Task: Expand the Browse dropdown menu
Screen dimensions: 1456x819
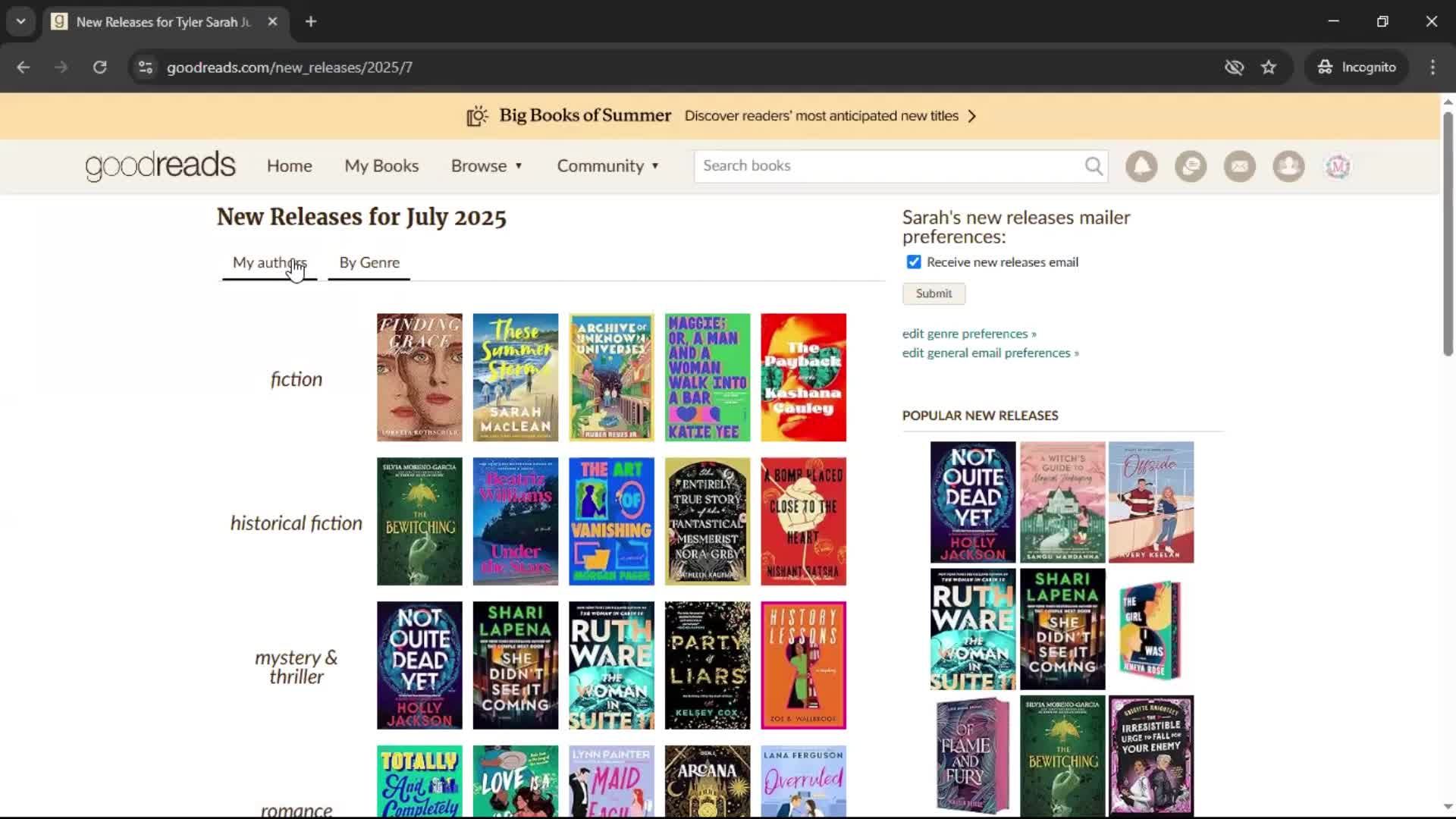Action: (487, 166)
